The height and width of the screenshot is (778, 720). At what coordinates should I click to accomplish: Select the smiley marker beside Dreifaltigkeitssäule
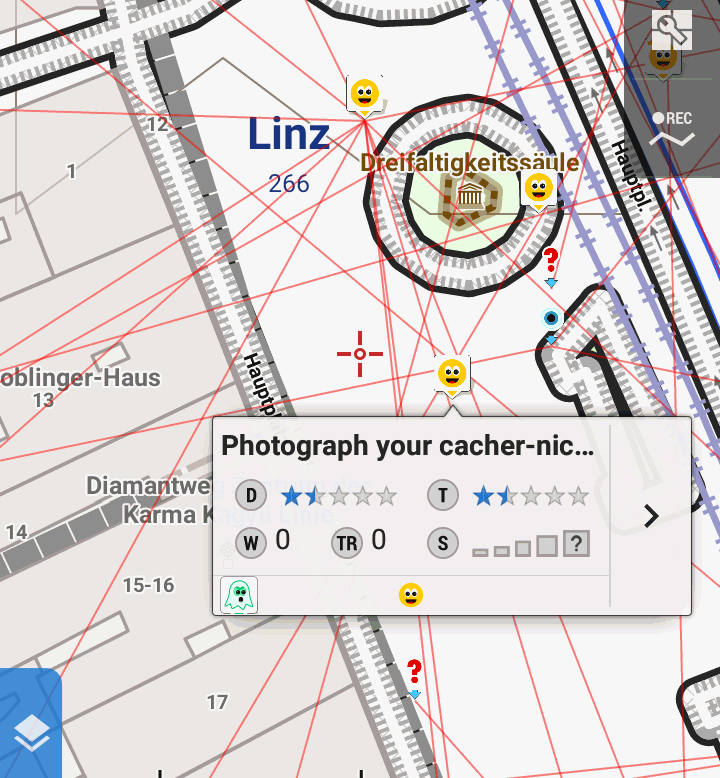pos(539,191)
